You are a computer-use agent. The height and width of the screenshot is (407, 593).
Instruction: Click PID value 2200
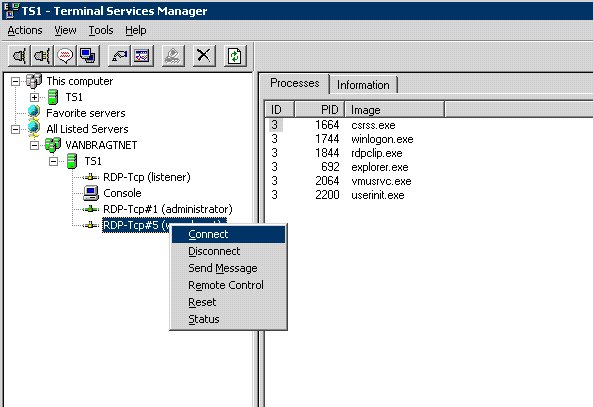click(327, 195)
